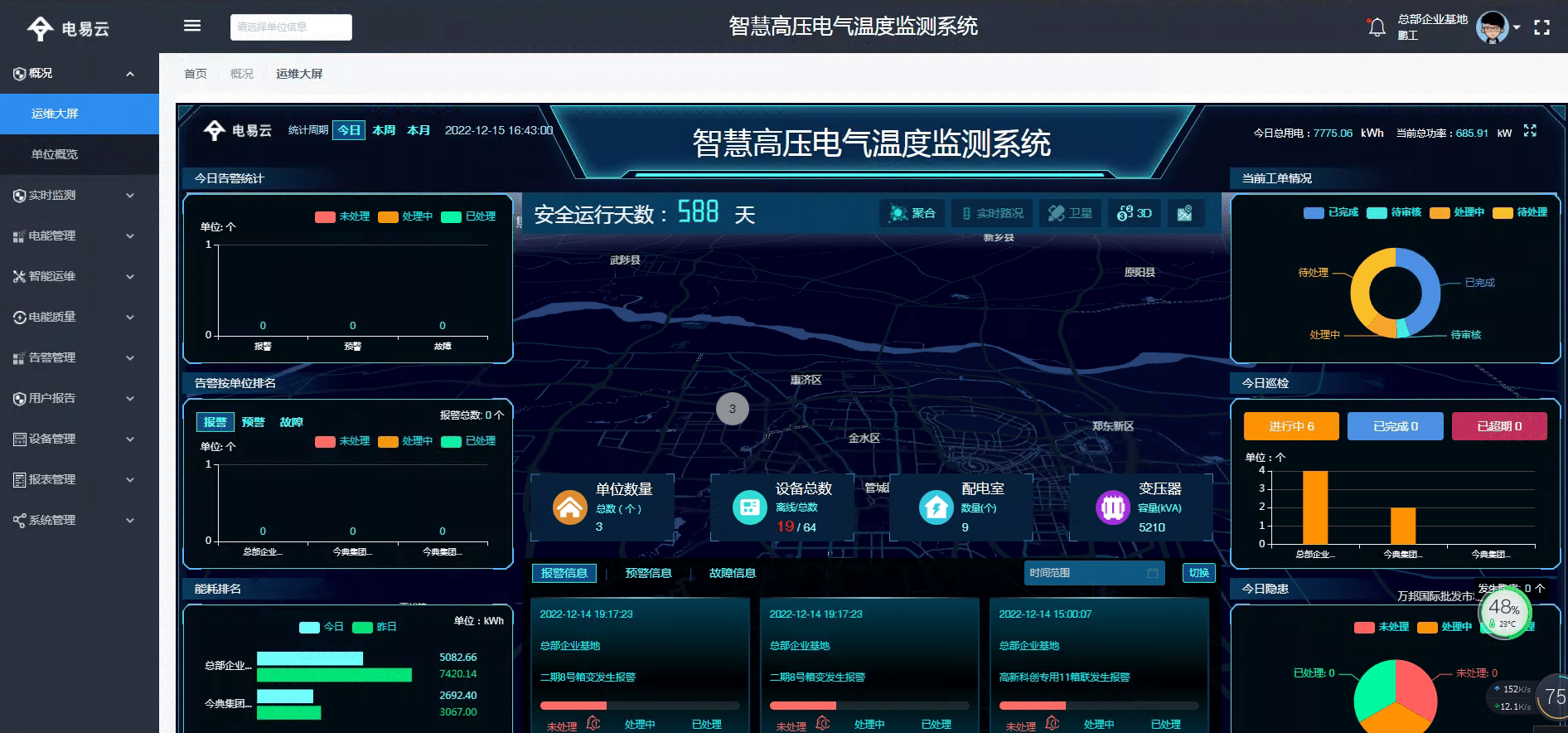Click the 系统管理 share-node icon

19,521
